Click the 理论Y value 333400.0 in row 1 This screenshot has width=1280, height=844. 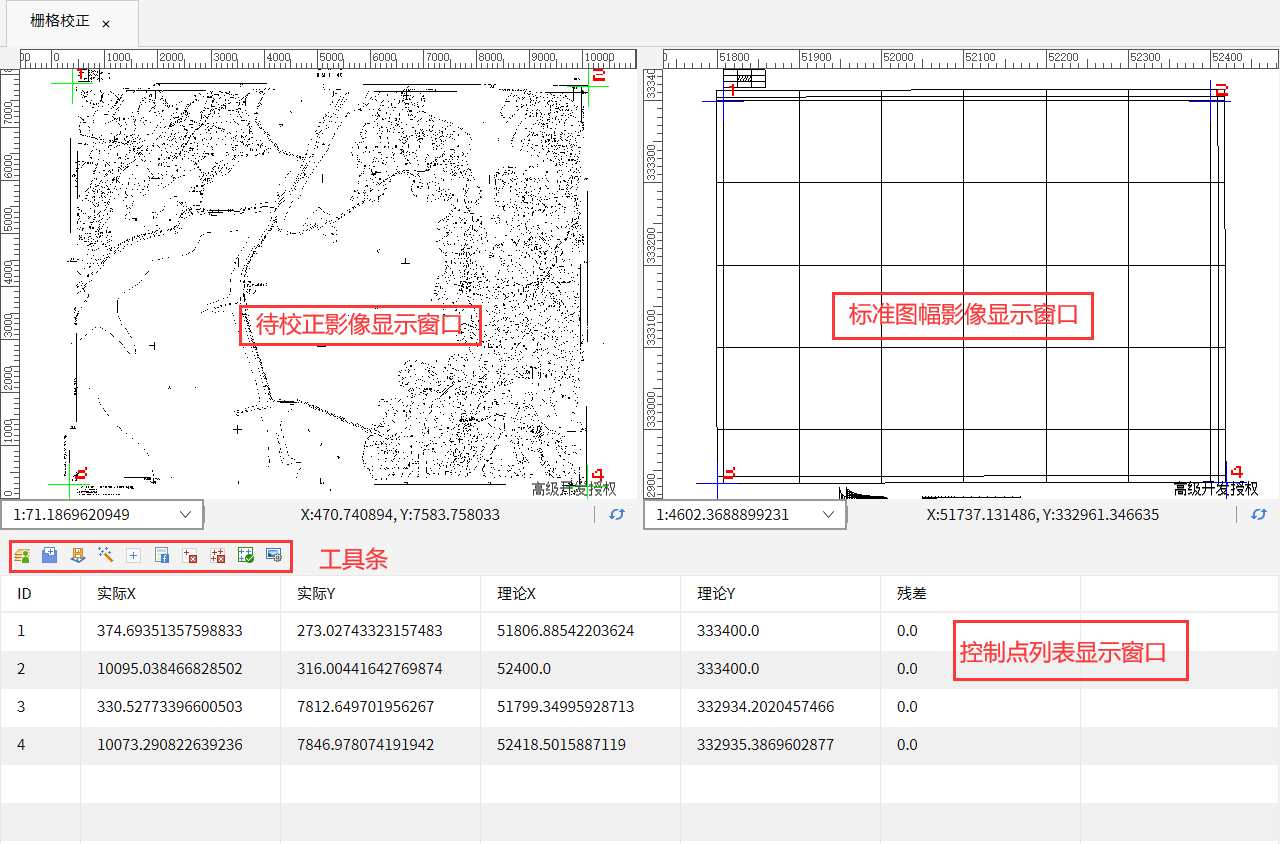pyautogui.click(x=728, y=631)
